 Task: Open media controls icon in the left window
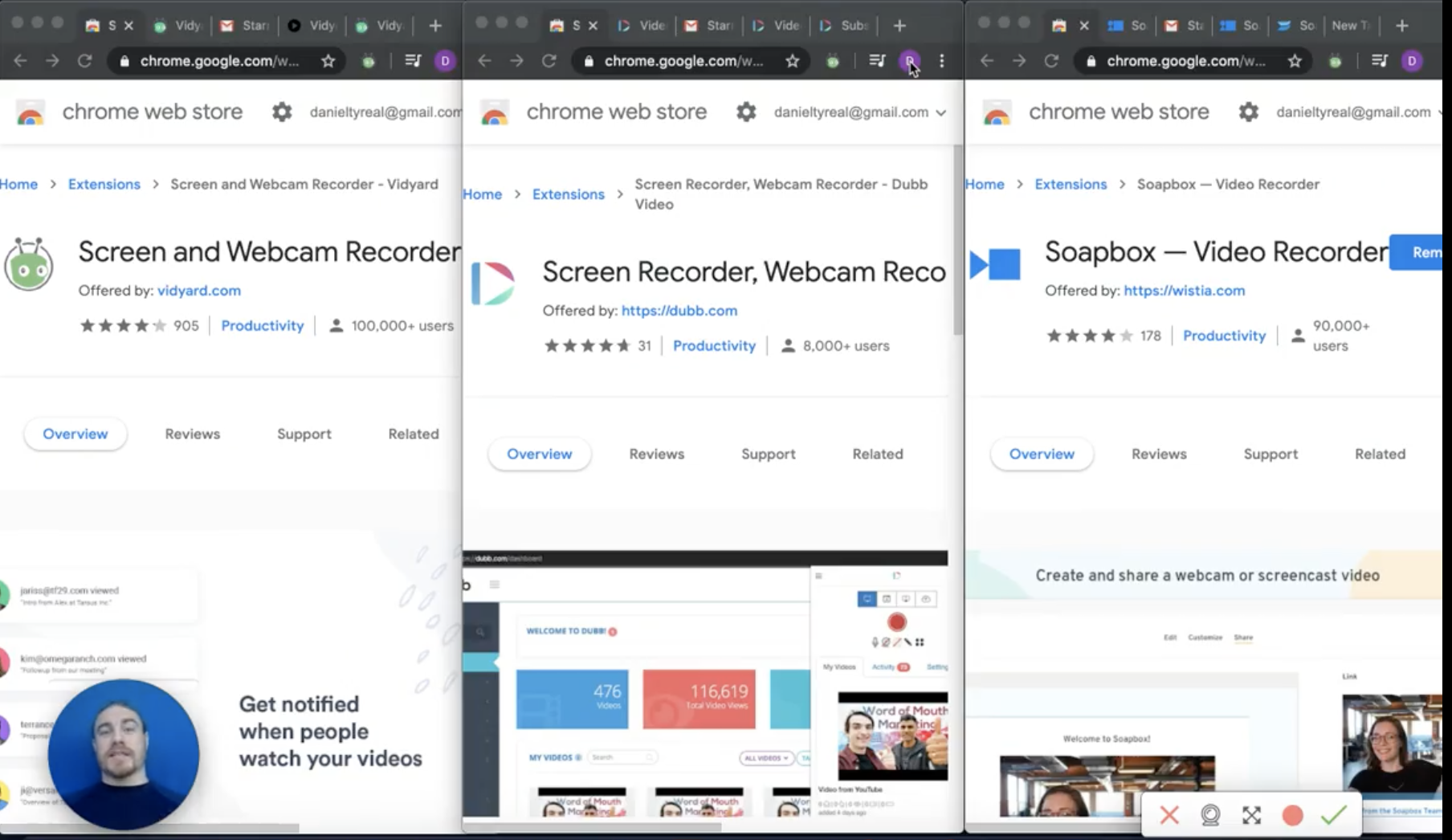click(x=413, y=61)
